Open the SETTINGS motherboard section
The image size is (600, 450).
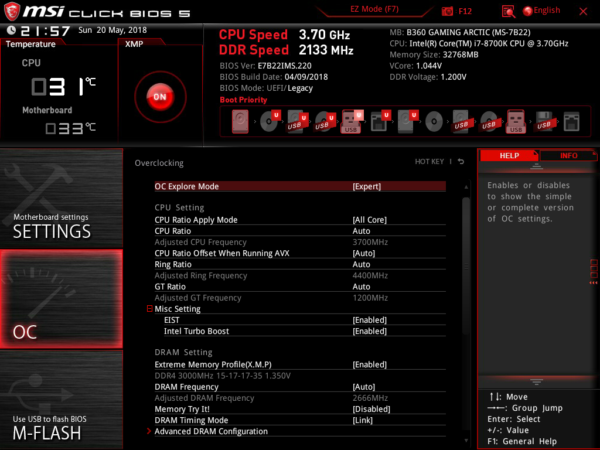click(x=61, y=198)
